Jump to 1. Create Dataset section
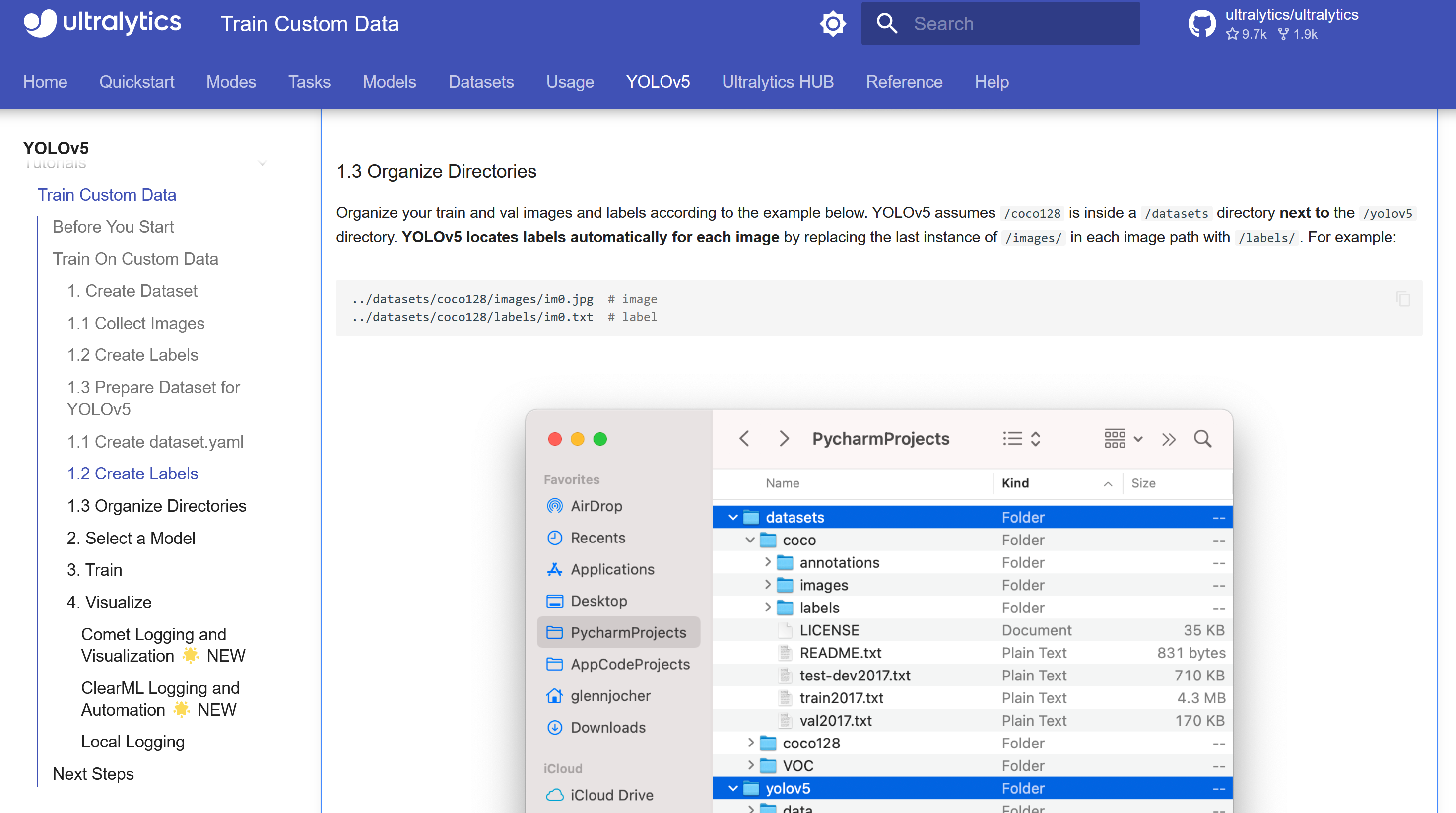This screenshot has height=813, width=1456. [x=132, y=290]
